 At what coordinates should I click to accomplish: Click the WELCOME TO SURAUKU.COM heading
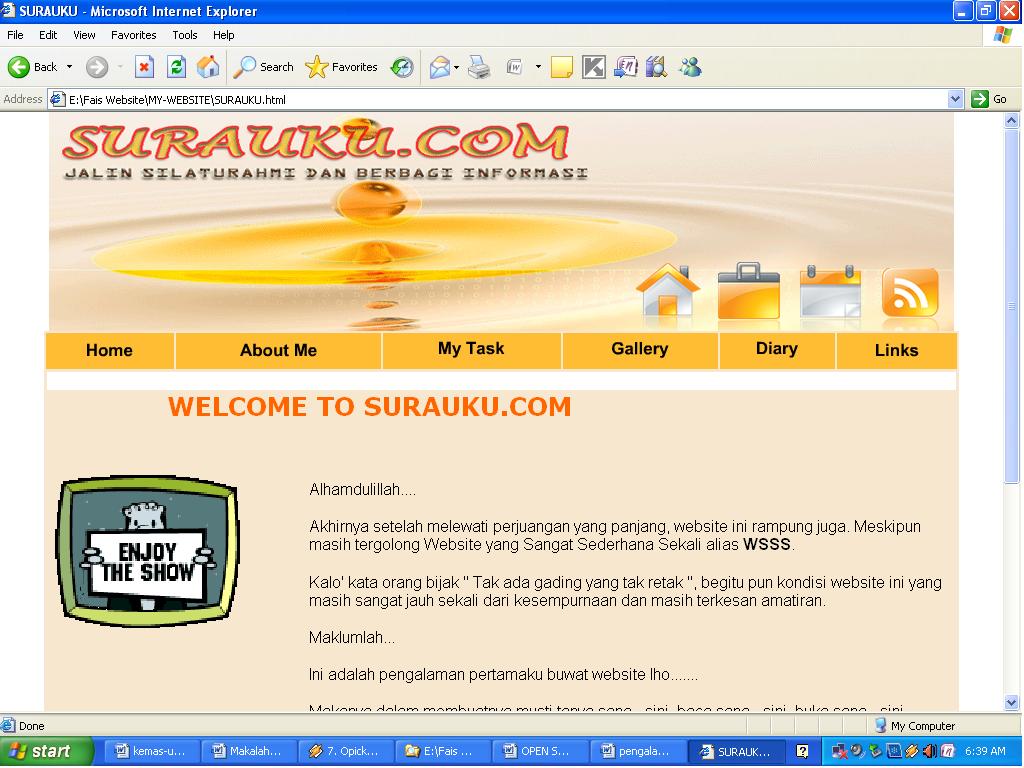pyautogui.click(x=370, y=407)
